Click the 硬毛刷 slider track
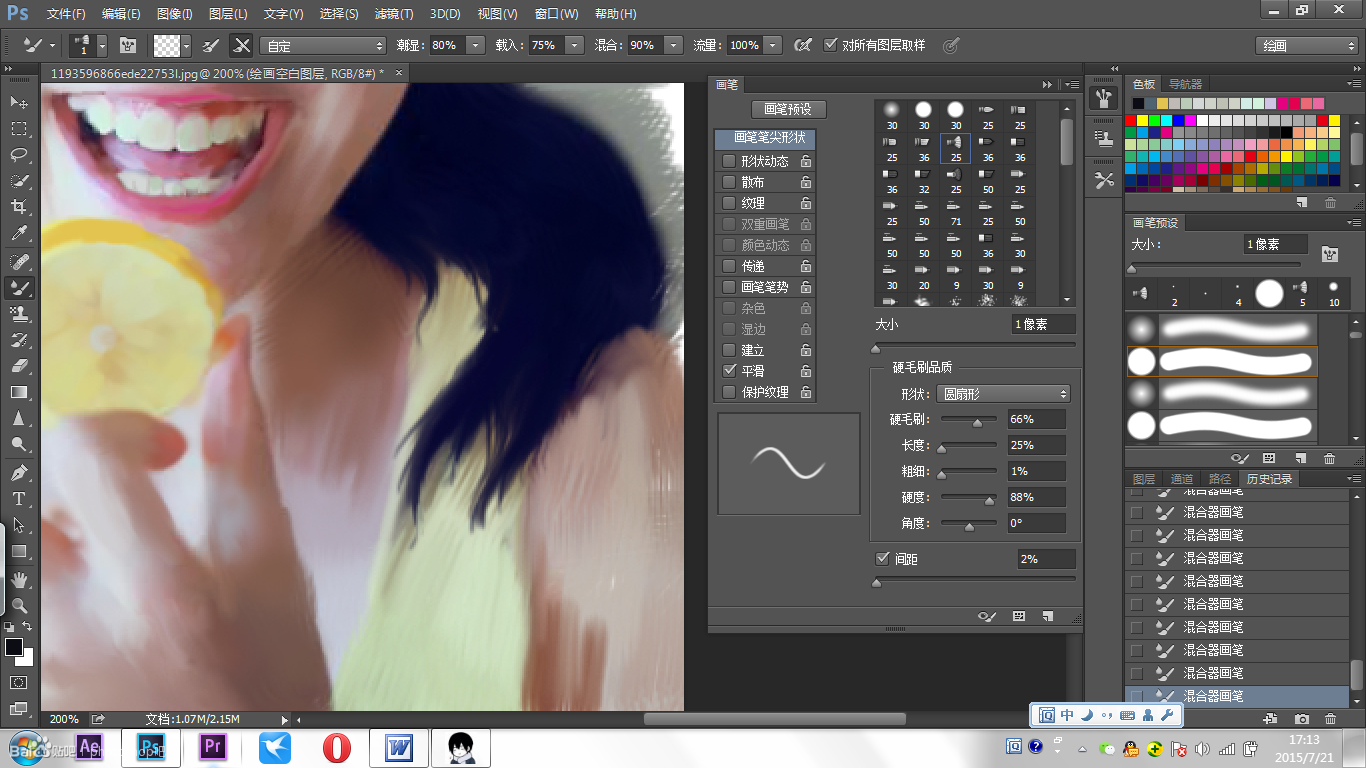The width and height of the screenshot is (1366, 768). point(968,419)
